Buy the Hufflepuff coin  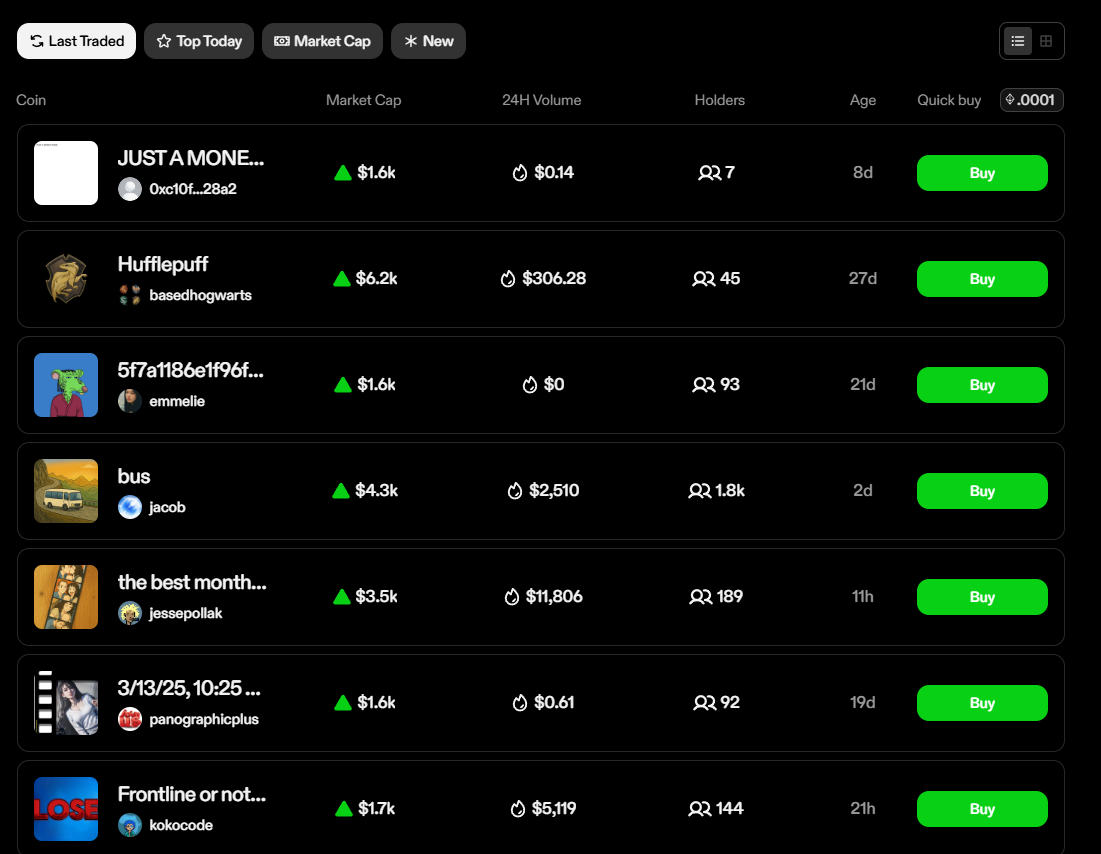click(982, 279)
